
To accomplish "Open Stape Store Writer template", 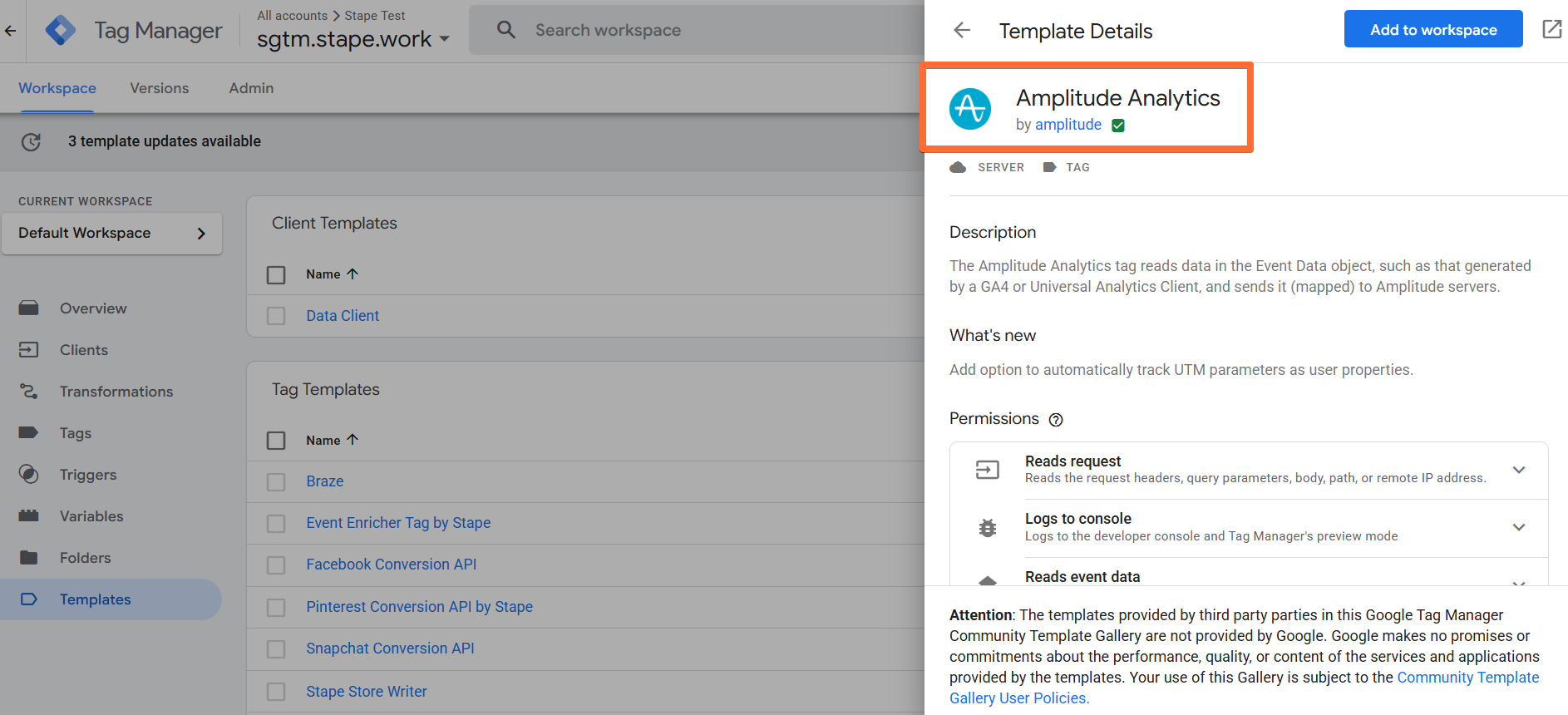I will point(367,692).
